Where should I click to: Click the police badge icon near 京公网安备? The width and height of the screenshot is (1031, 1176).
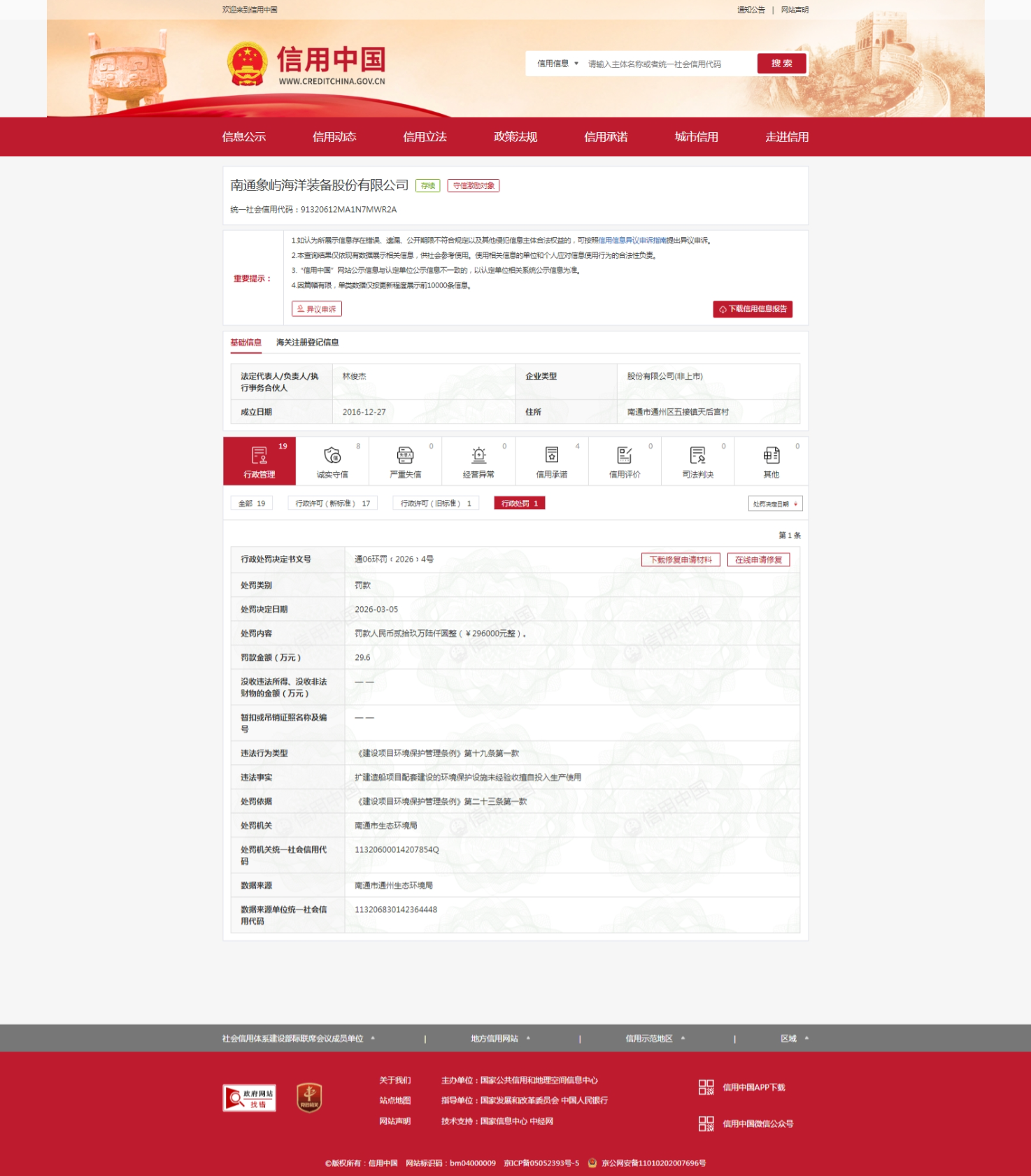pyautogui.click(x=592, y=1163)
